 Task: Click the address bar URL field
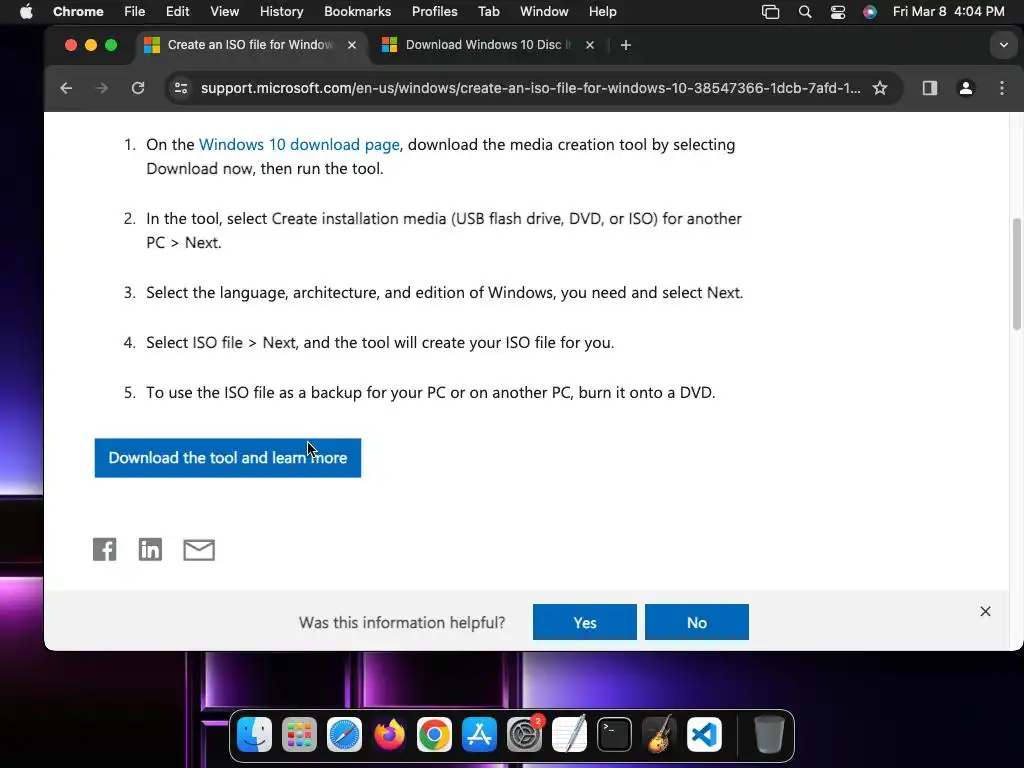point(530,88)
